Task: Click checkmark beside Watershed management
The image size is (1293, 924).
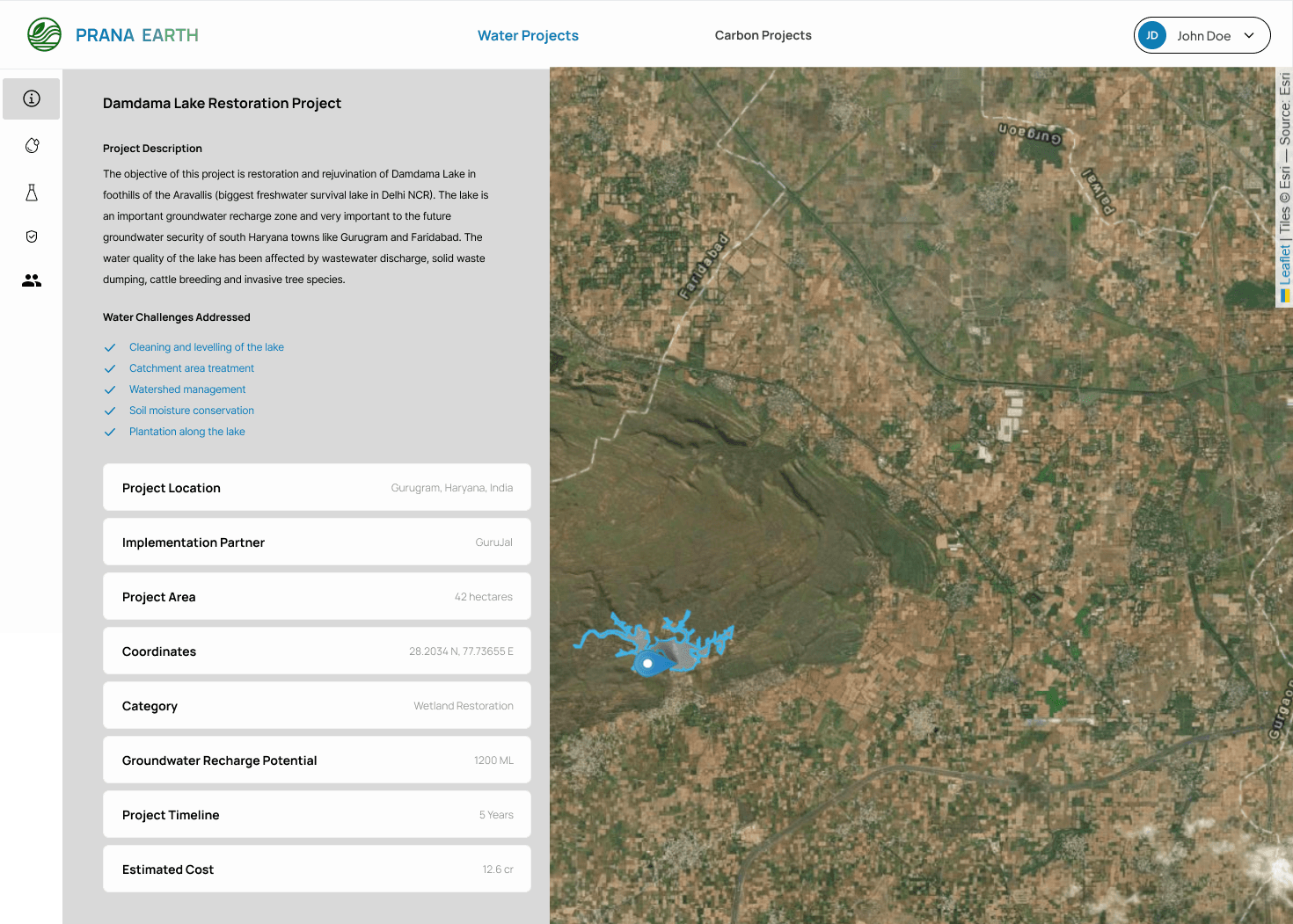Action: 110,389
